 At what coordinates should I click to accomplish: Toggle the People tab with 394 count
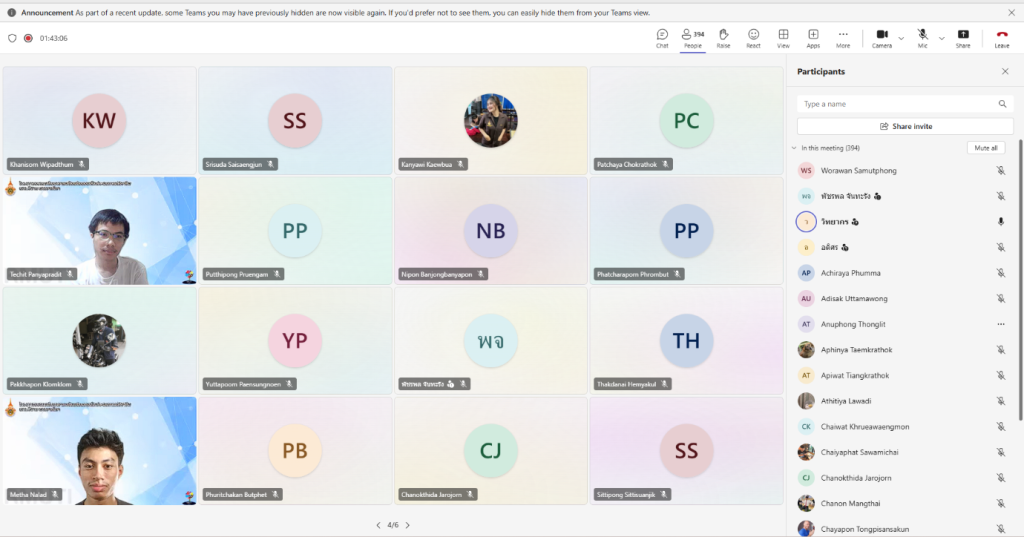(x=692, y=38)
